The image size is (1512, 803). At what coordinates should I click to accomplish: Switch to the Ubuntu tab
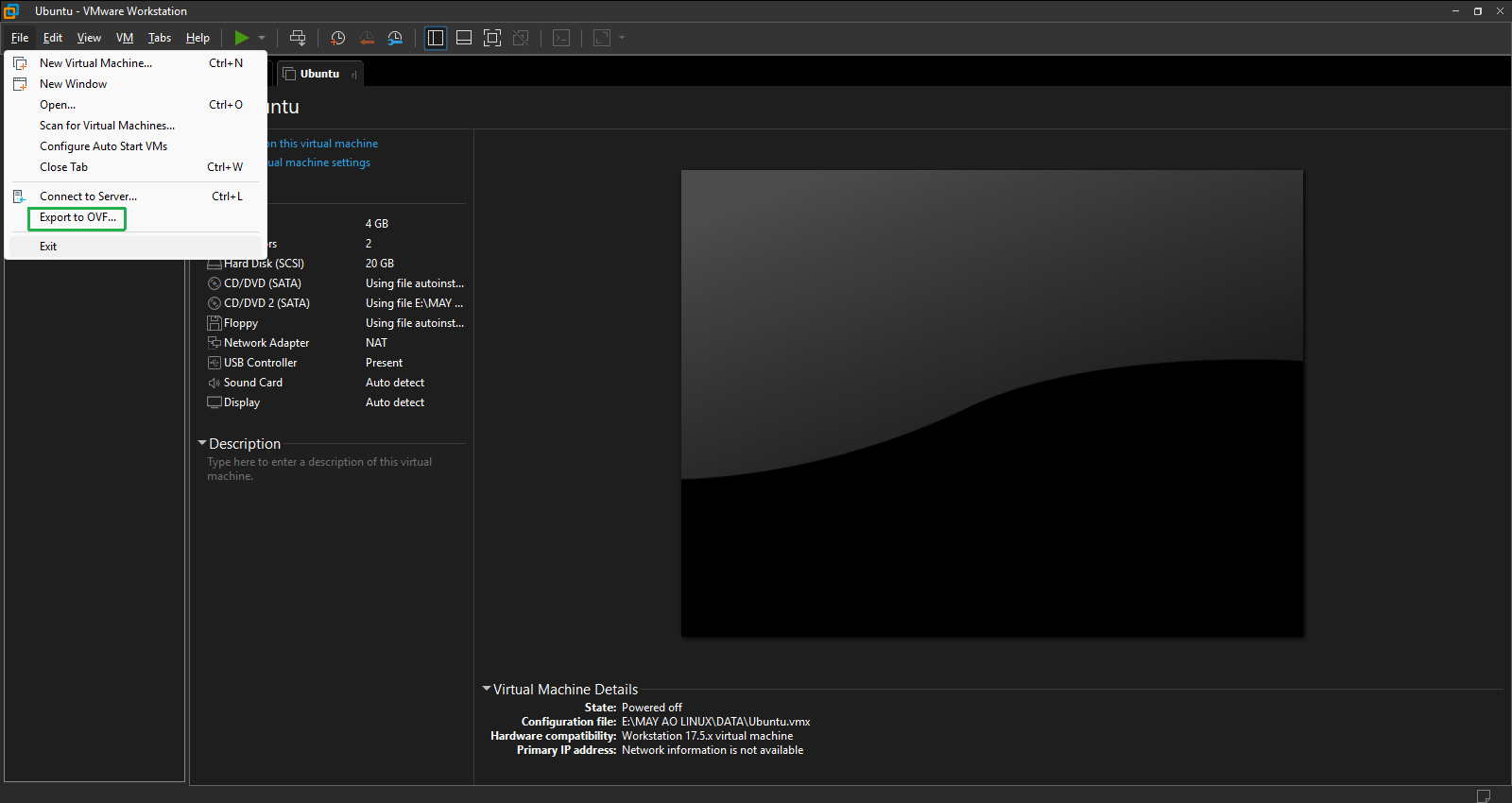(319, 74)
